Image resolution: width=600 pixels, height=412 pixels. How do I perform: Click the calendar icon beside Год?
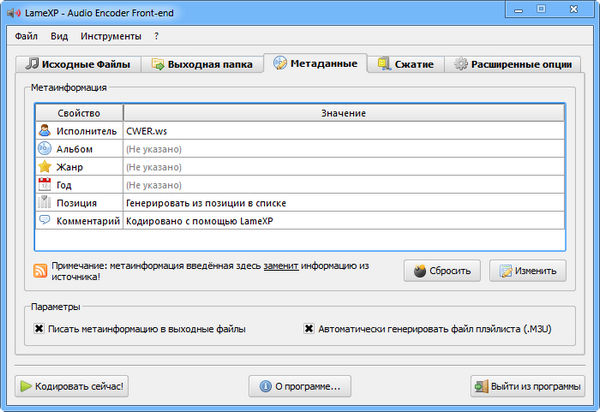click(44, 184)
